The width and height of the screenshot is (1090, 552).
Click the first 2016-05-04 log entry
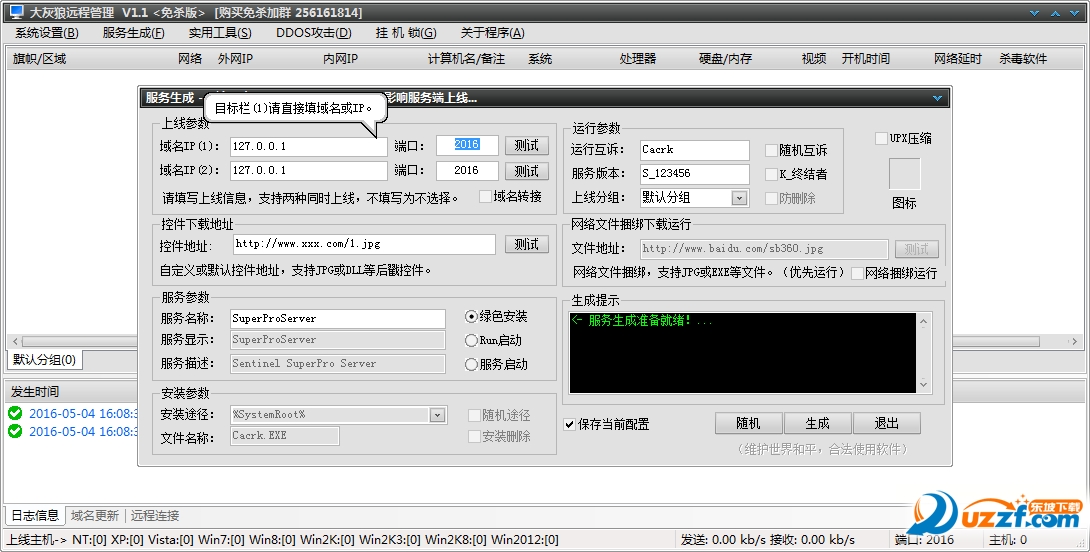(x=83, y=414)
